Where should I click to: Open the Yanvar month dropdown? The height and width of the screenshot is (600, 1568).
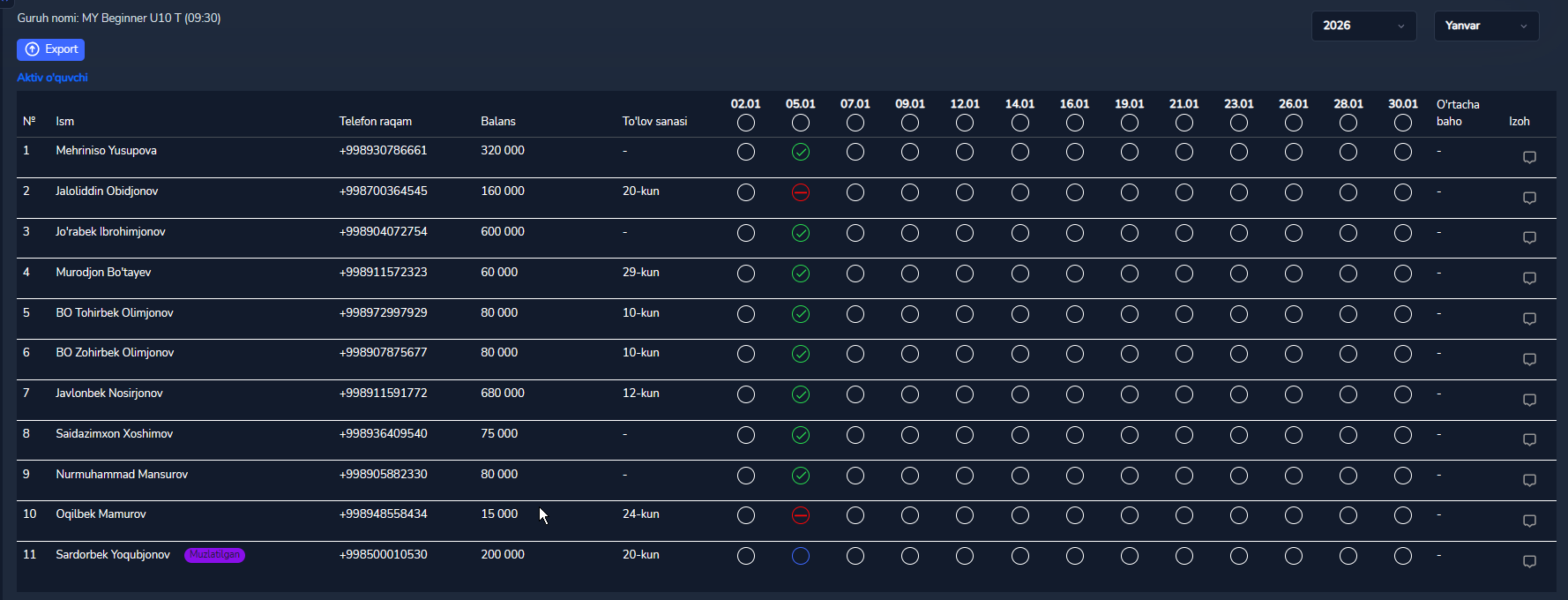click(1486, 26)
